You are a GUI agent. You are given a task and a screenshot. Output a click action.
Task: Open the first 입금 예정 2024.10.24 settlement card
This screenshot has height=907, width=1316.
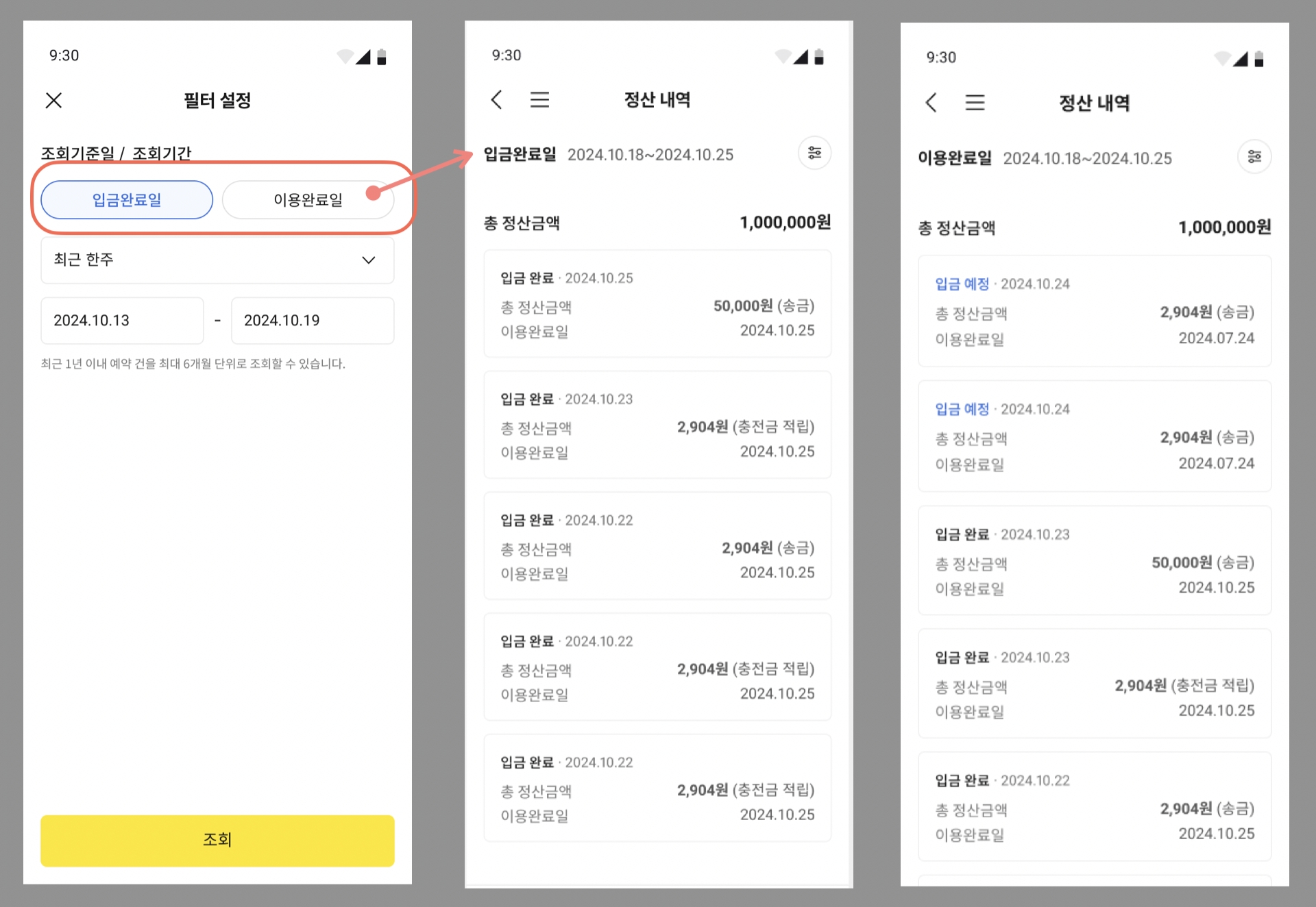[x=1094, y=311]
